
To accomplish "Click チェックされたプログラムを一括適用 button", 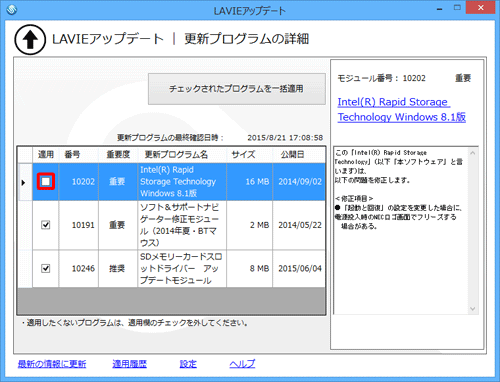I will click(x=237, y=89).
